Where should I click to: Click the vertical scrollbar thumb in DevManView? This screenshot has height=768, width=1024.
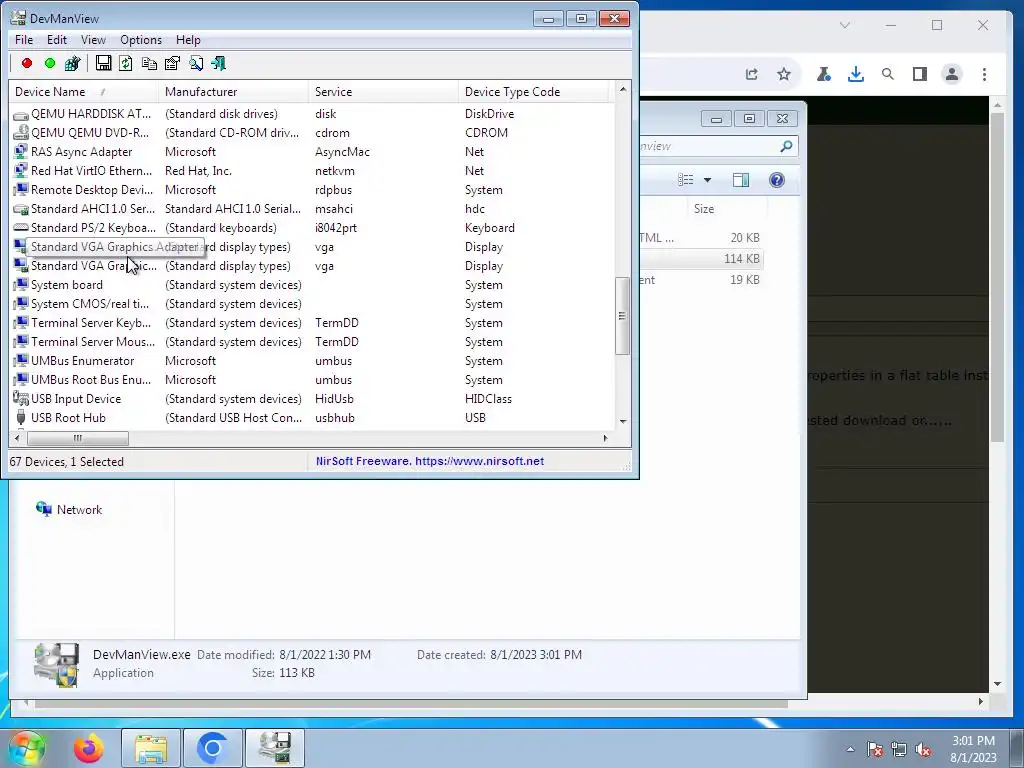tap(622, 315)
